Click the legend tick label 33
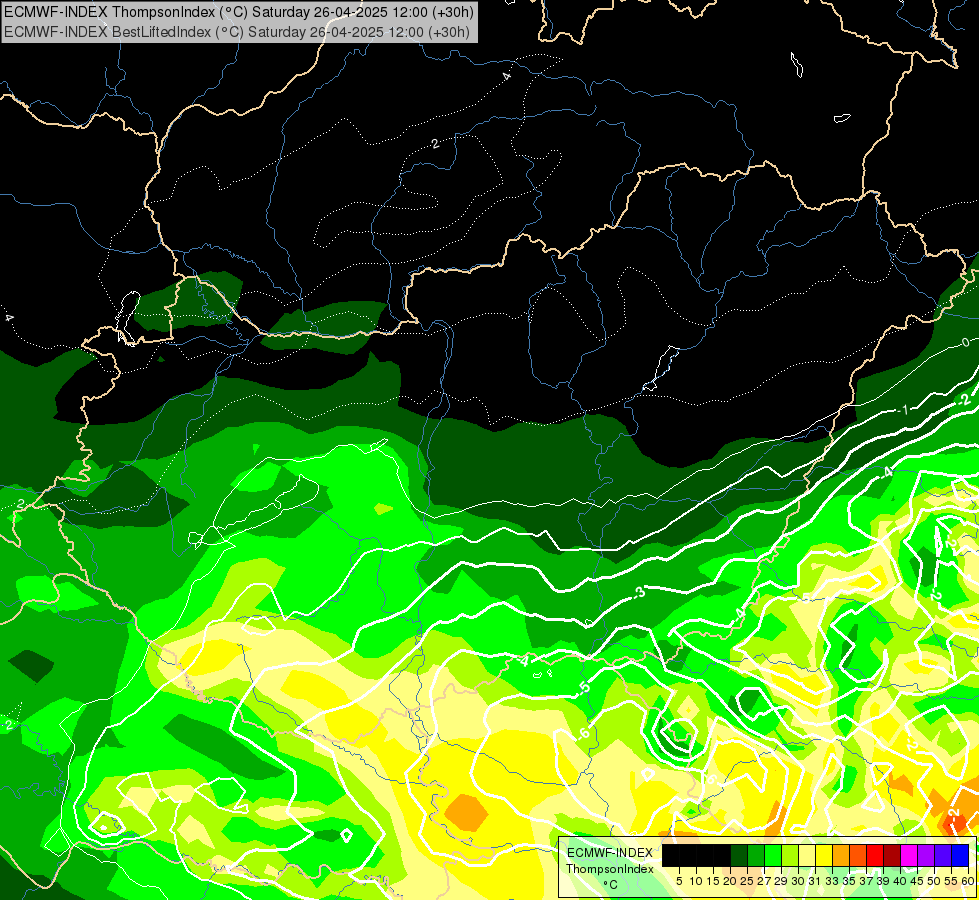This screenshot has height=900, width=979. pyautogui.click(x=832, y=881)
